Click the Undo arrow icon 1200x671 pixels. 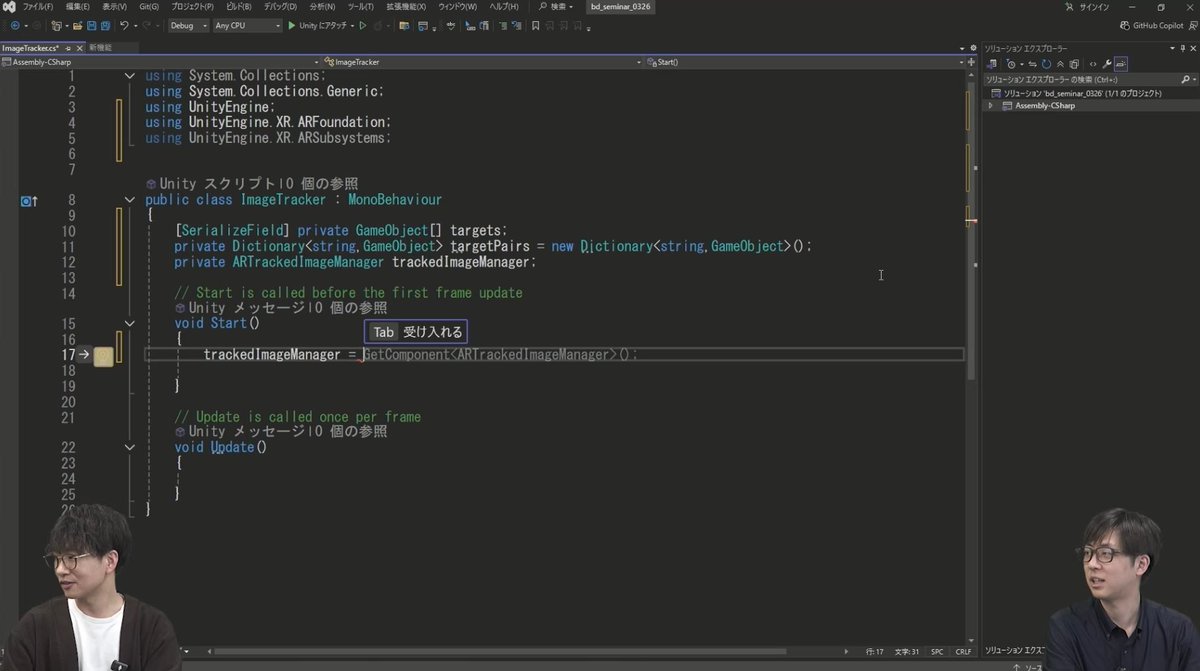point(124,25)
